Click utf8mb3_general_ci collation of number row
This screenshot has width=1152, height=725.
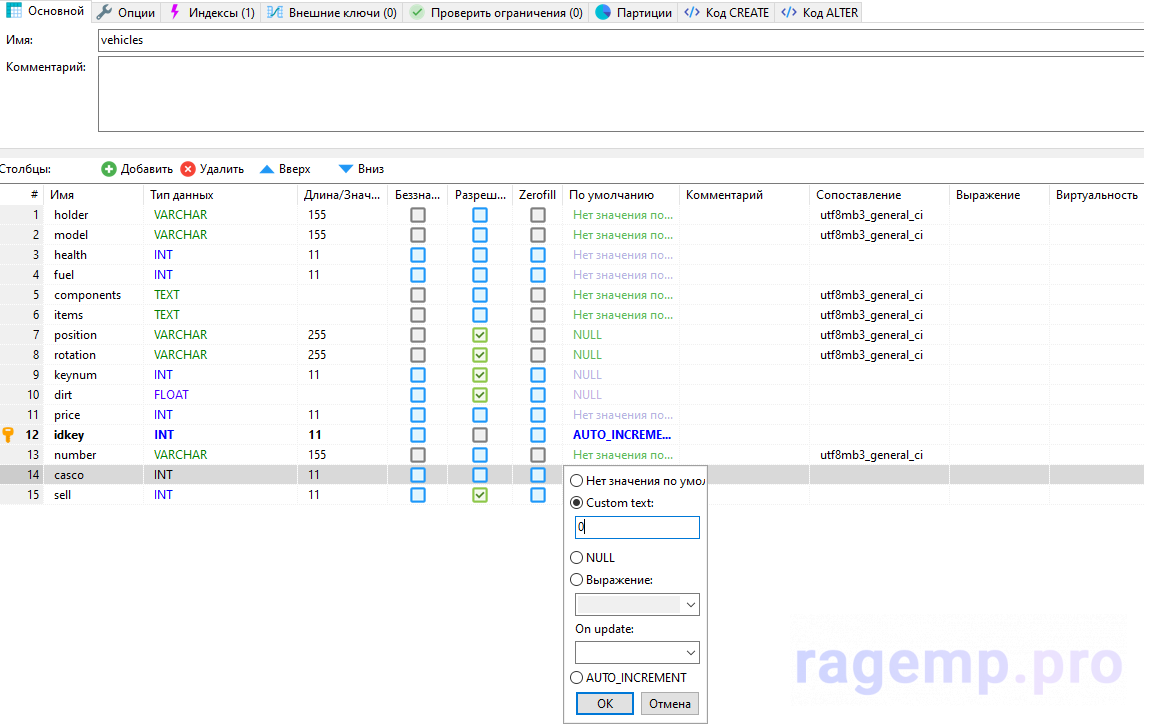pos(871,455)
